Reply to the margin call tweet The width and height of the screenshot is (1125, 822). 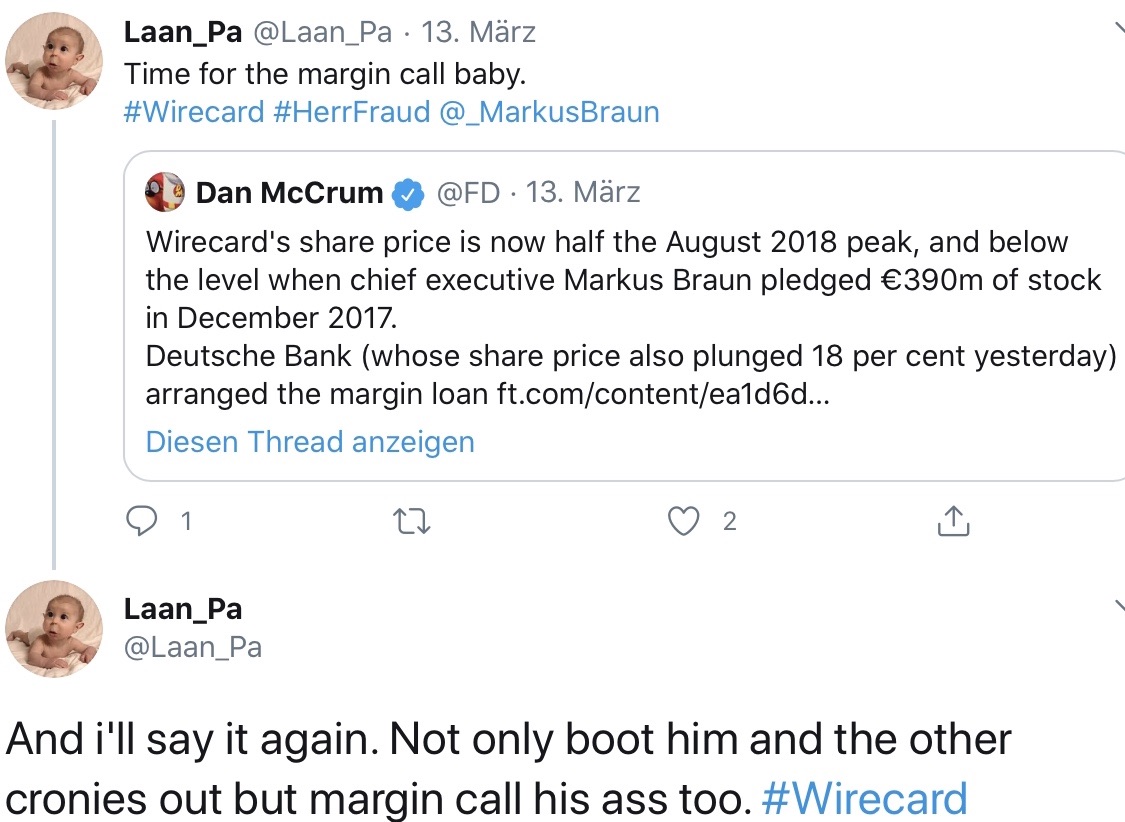(x=146, y=521)
